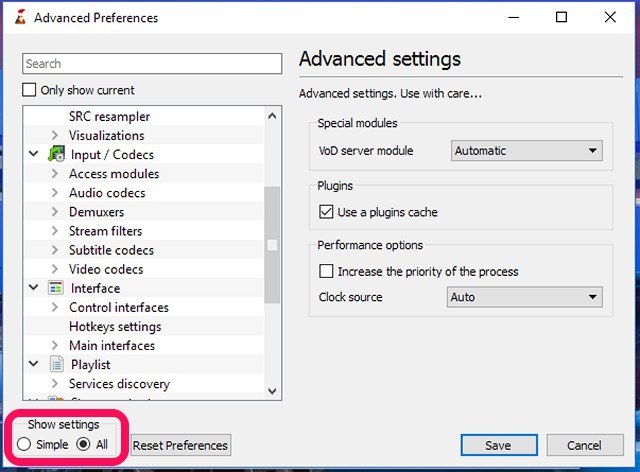Click the Reset Preferences button
The height and width of the screenshot is (472, 640).
[x=181, y=445]
